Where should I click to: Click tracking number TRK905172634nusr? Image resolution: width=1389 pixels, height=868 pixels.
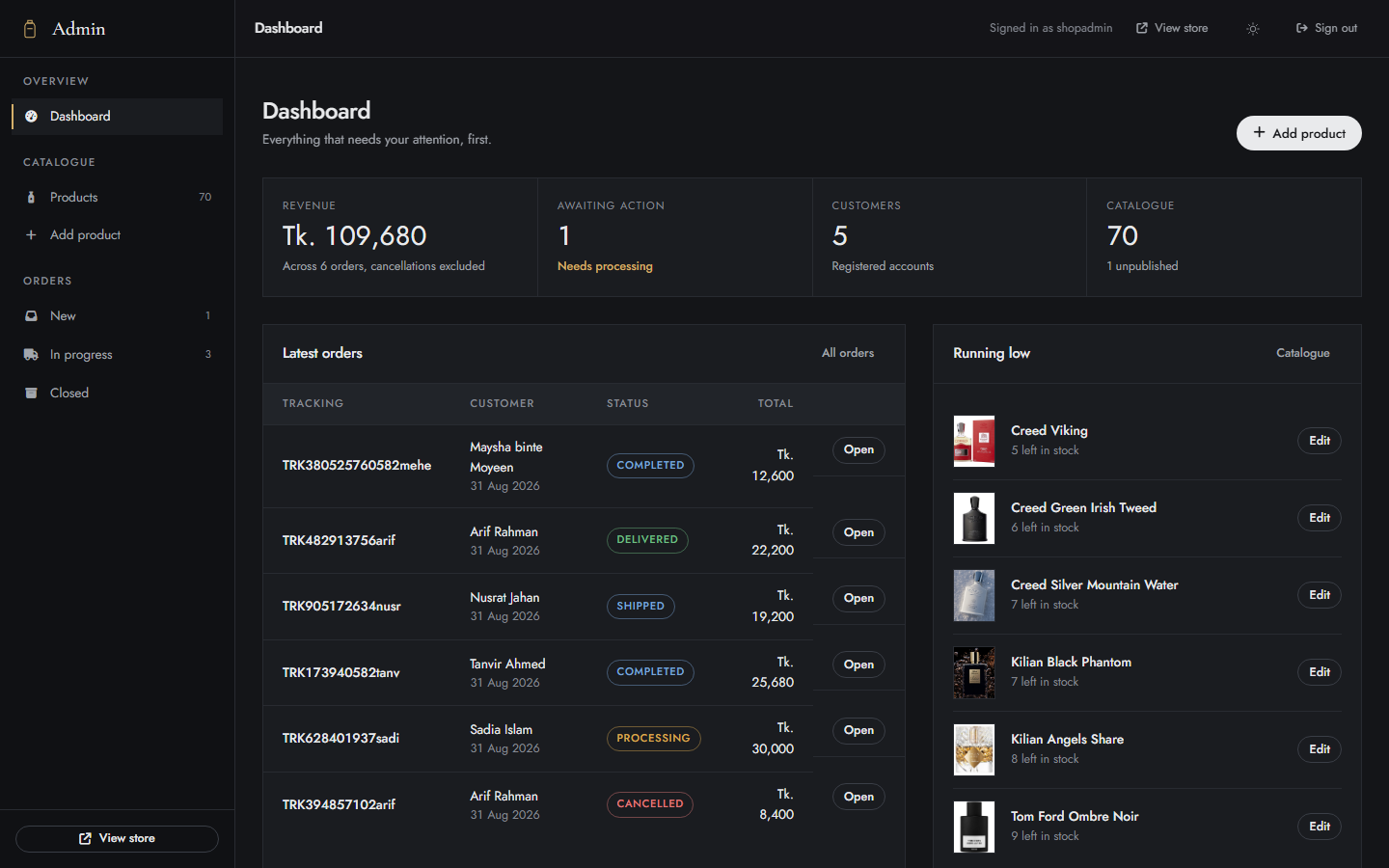[x=341, y=606]
